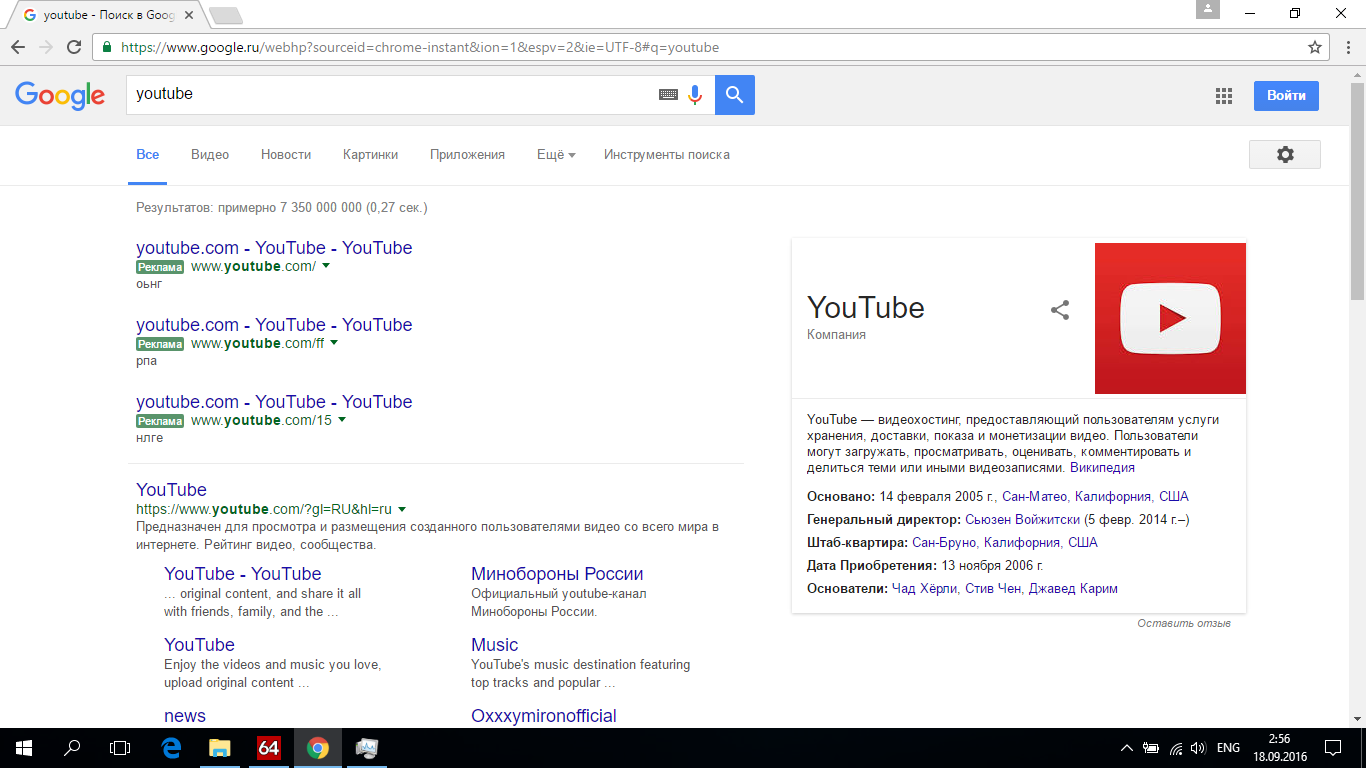Open ad result with description рпа

click(274, 325)
